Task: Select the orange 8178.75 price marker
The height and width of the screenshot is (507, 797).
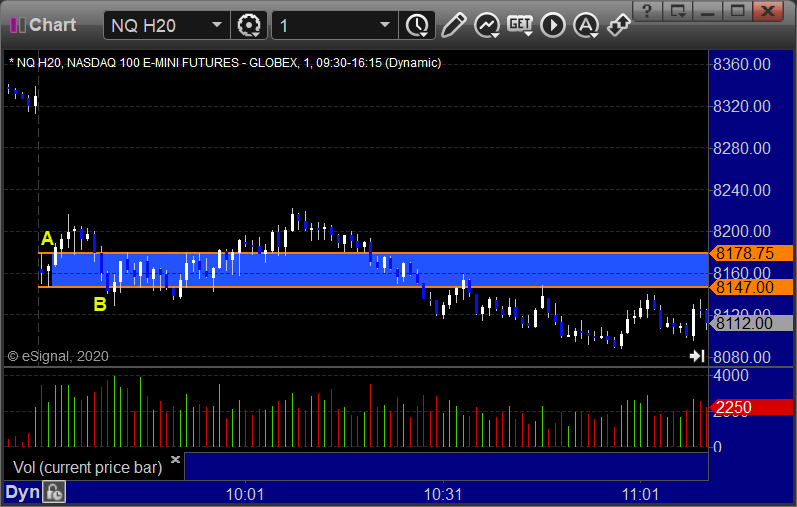Action: pos(751,253)
